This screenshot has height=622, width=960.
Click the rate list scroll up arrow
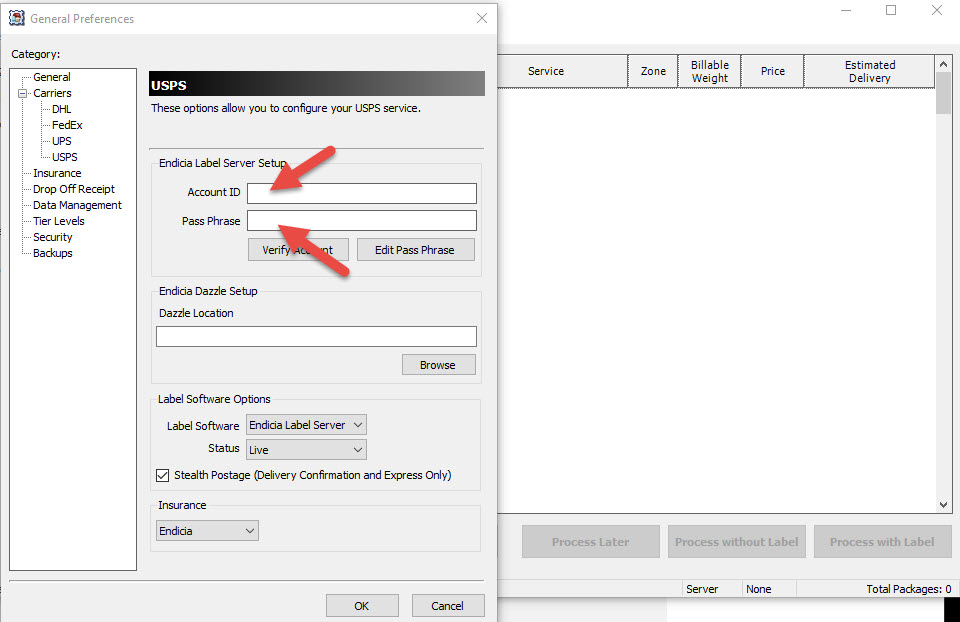pyautogui.click(x=943, y=64)
